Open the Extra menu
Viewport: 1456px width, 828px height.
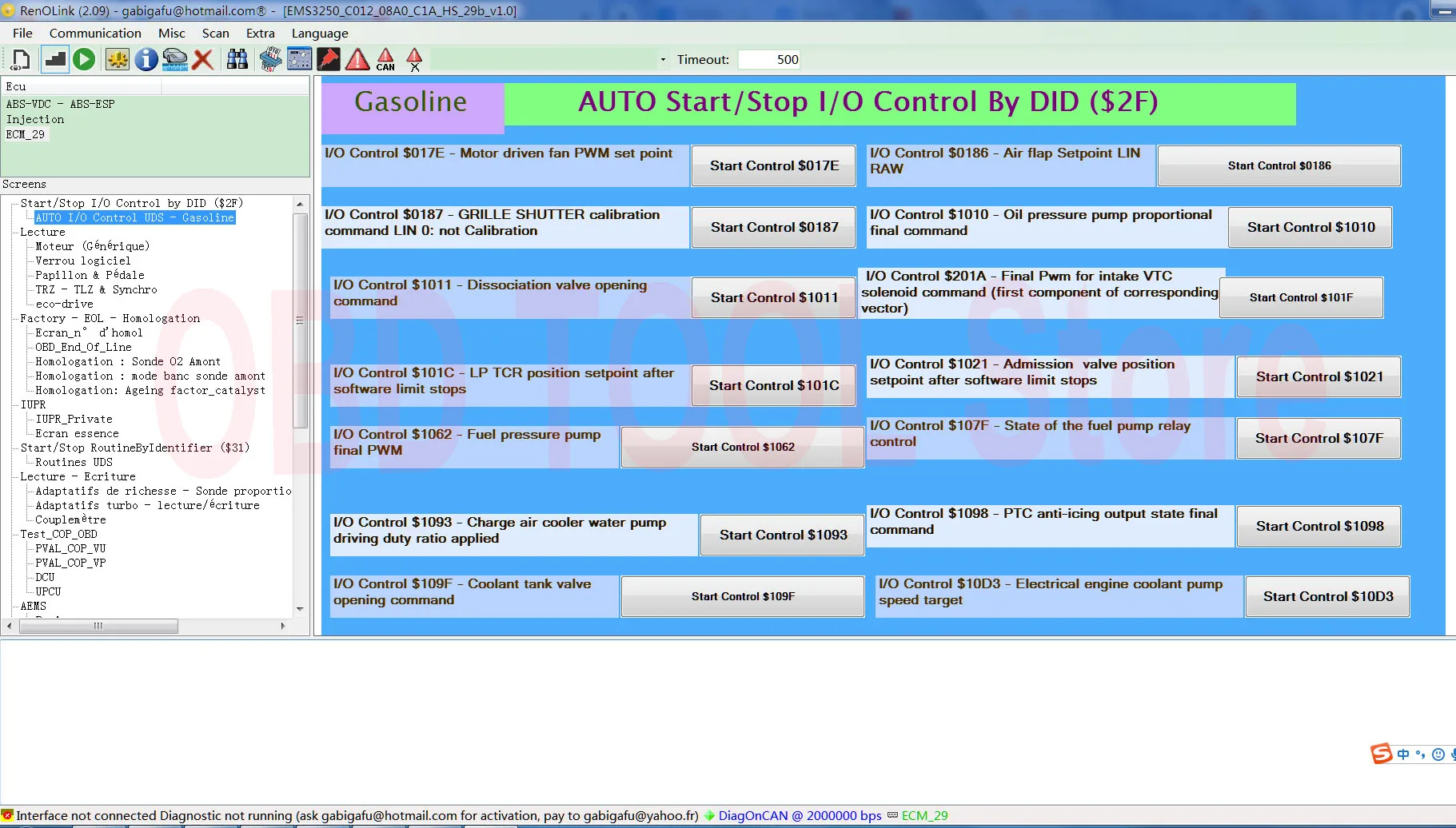pyautogui.click(x=261, y=33)
